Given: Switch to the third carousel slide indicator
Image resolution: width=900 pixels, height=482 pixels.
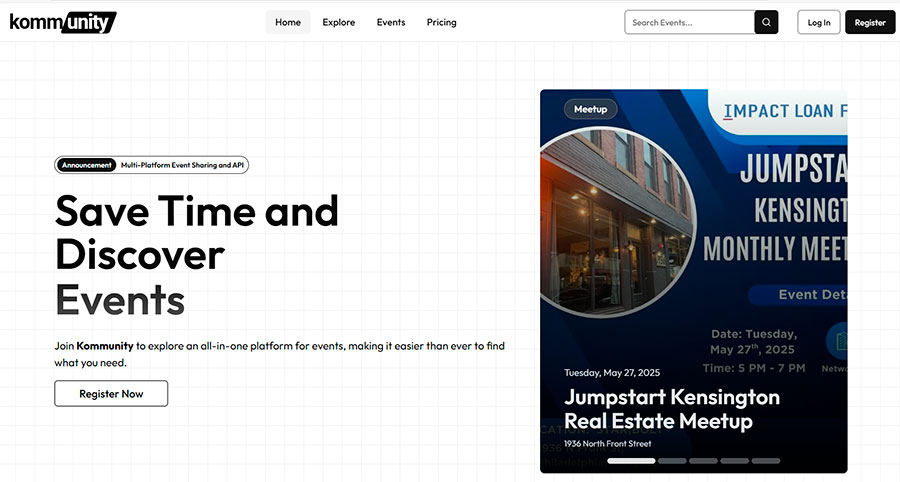Looking at the screenshot, I should (x=703, y=461).
